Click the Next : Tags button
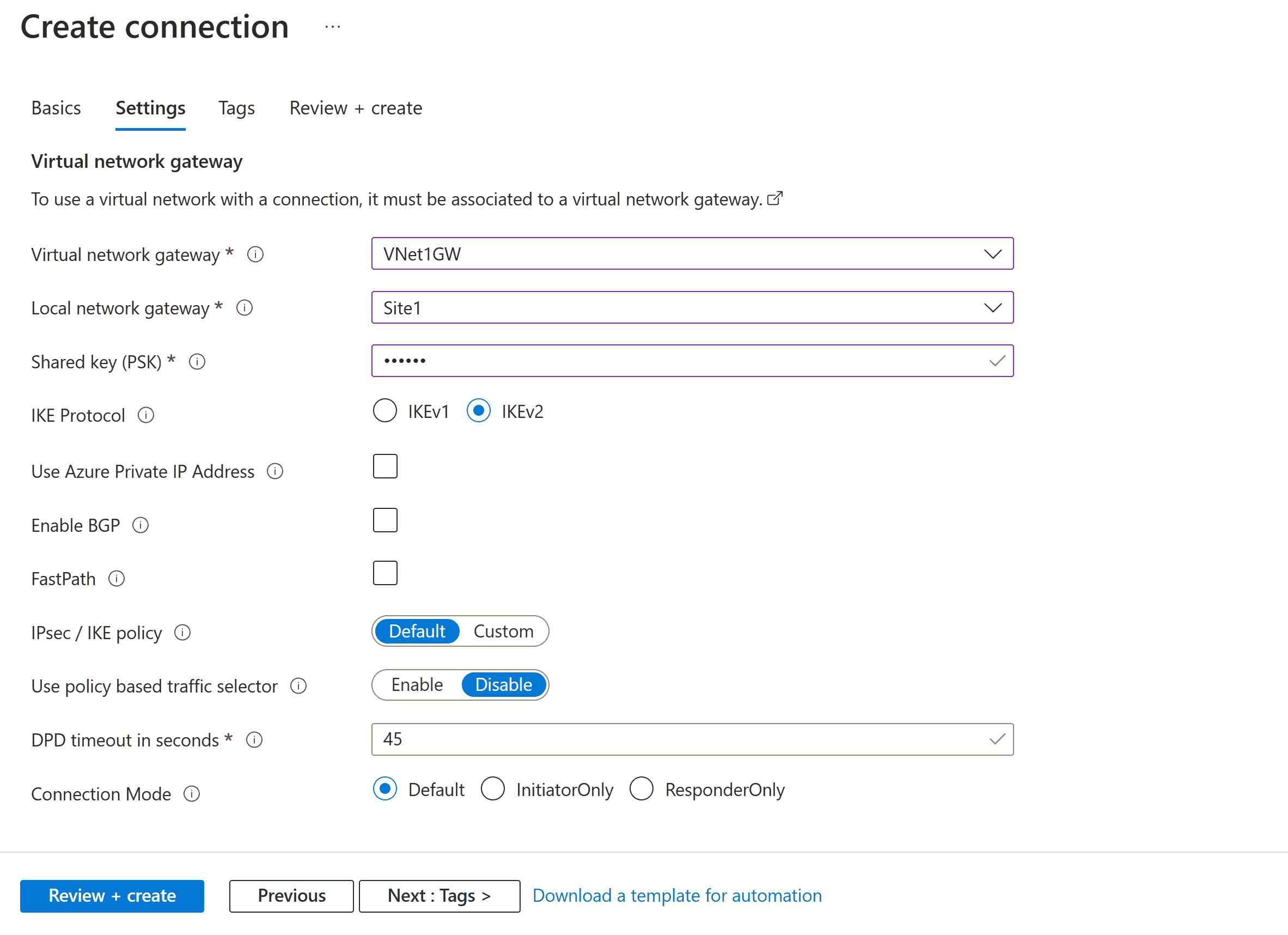The height and width of the screenshot is (935, 1288). click(x=438, y=896)
